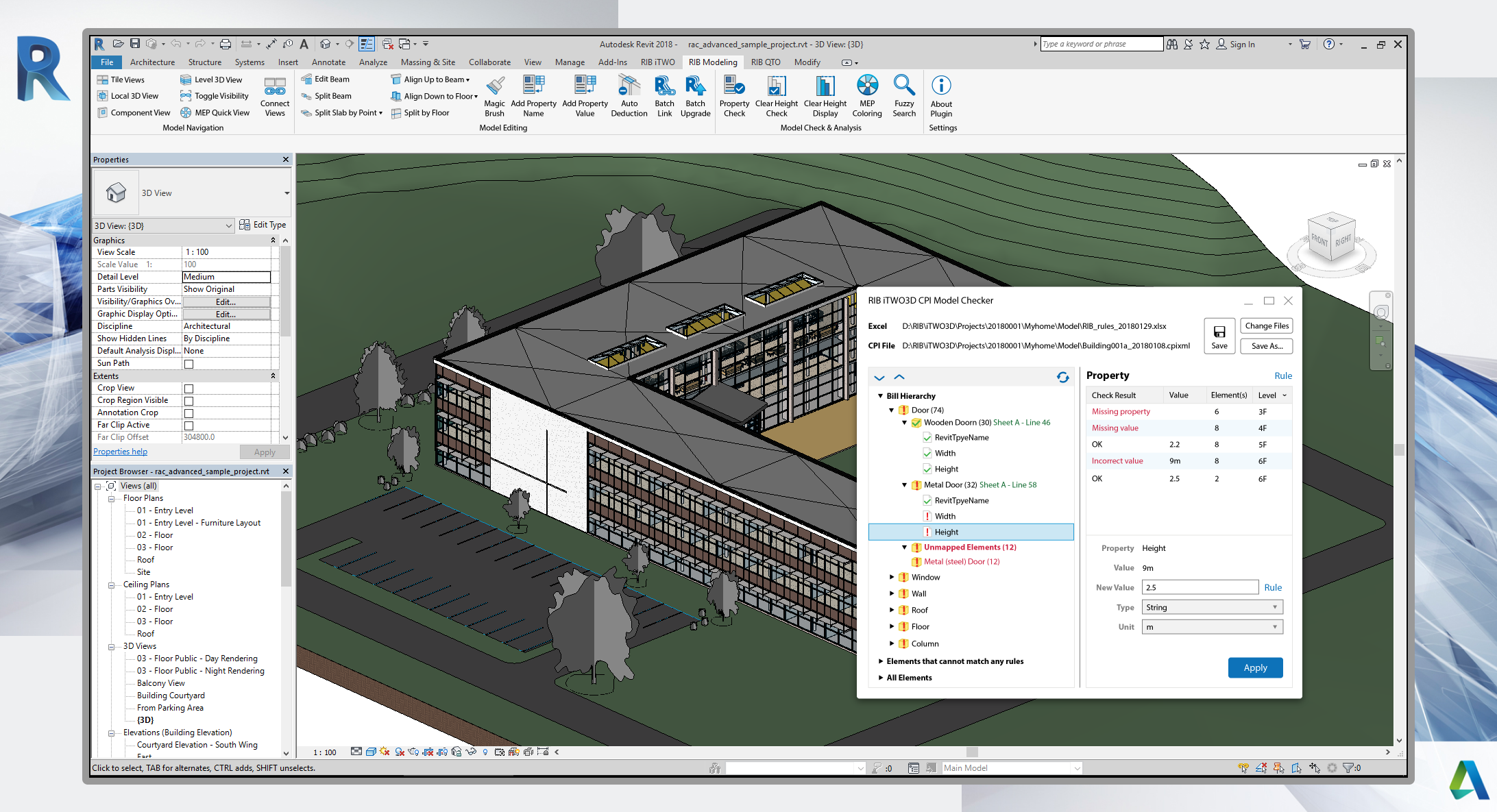The image size is (1497, 812).
Task: Click the New Value input field
Action: [1199, 587]
